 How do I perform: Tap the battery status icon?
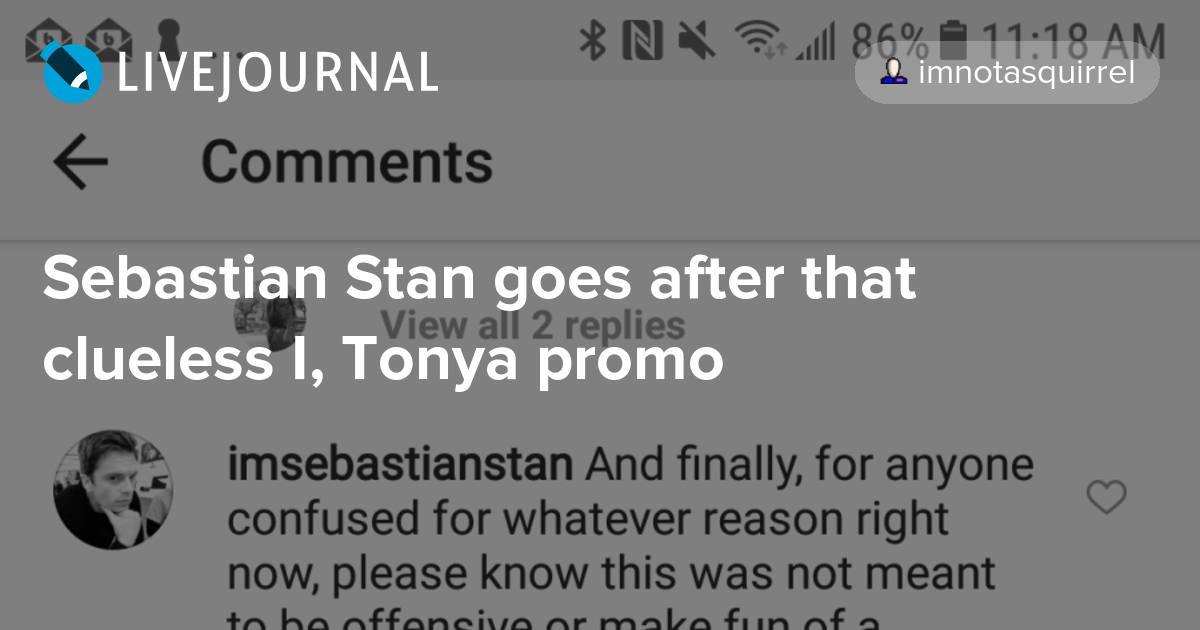(x=955, y=40)
